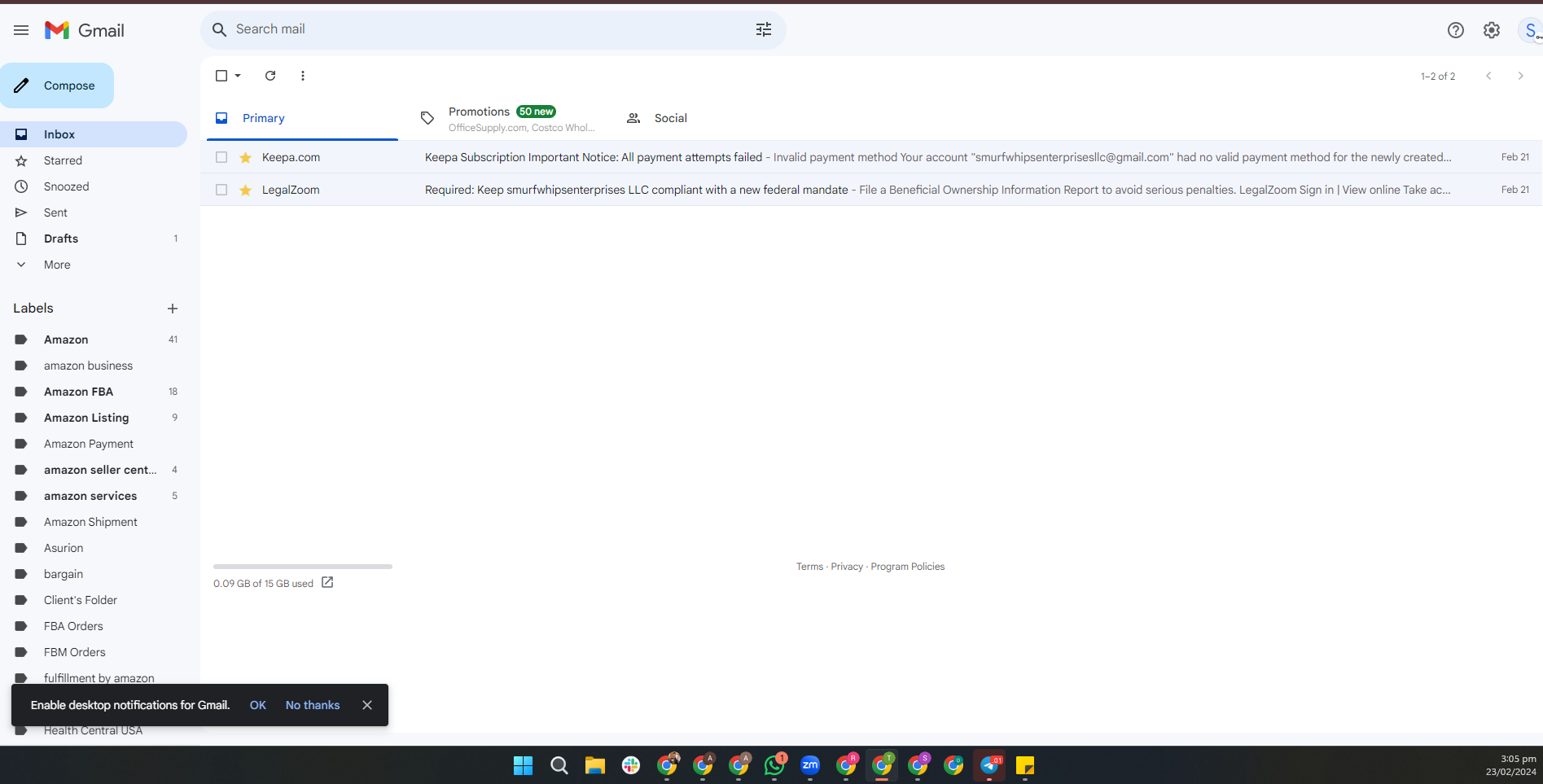Open Telegram from the taskbar
This screenshot has height=784, width=1543.
(x=989, y=765)
